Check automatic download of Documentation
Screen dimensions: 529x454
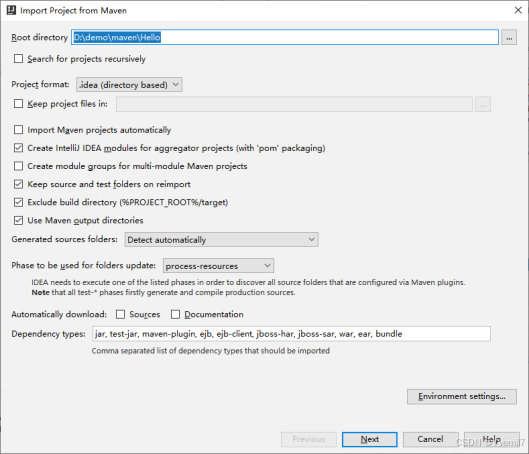[x=175, y=314]
